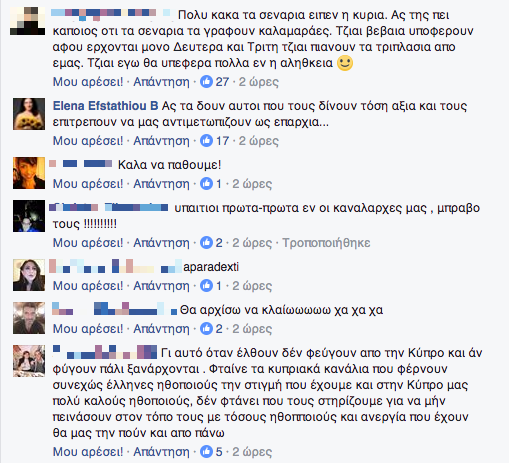Click 'Τροποποιήθηκε' edited label

point(326,243)
